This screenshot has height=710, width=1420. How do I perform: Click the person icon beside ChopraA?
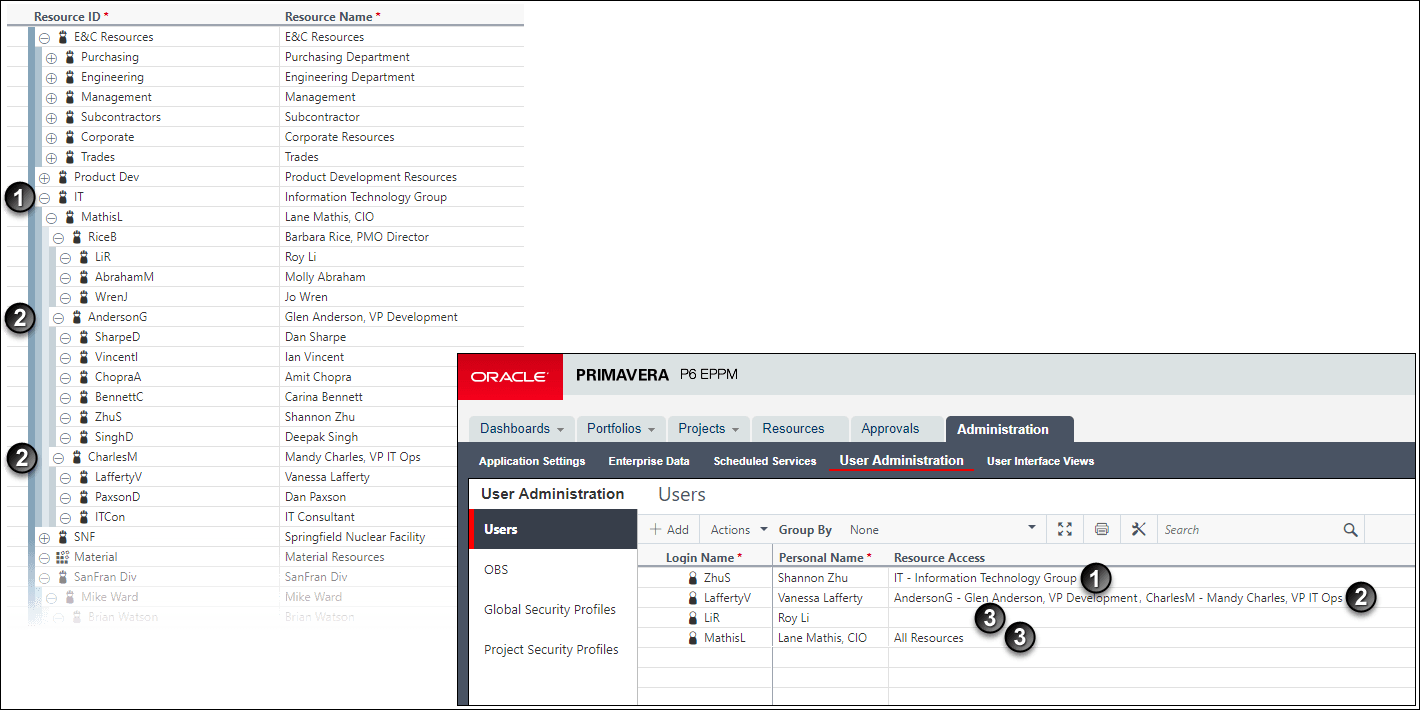pyautogui.click(x=84, y=377)
